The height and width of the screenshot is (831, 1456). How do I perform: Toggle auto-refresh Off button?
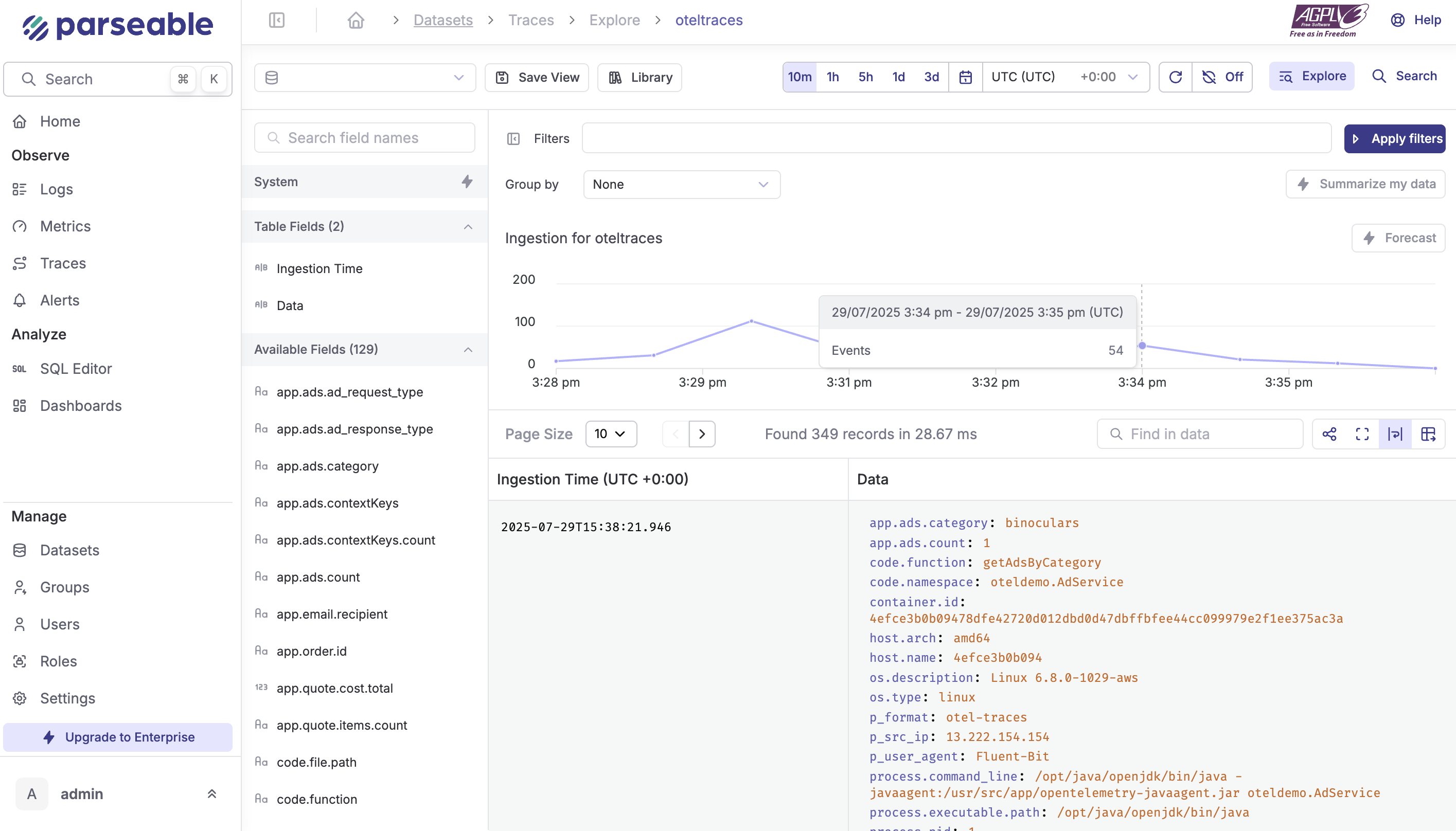1222,77
